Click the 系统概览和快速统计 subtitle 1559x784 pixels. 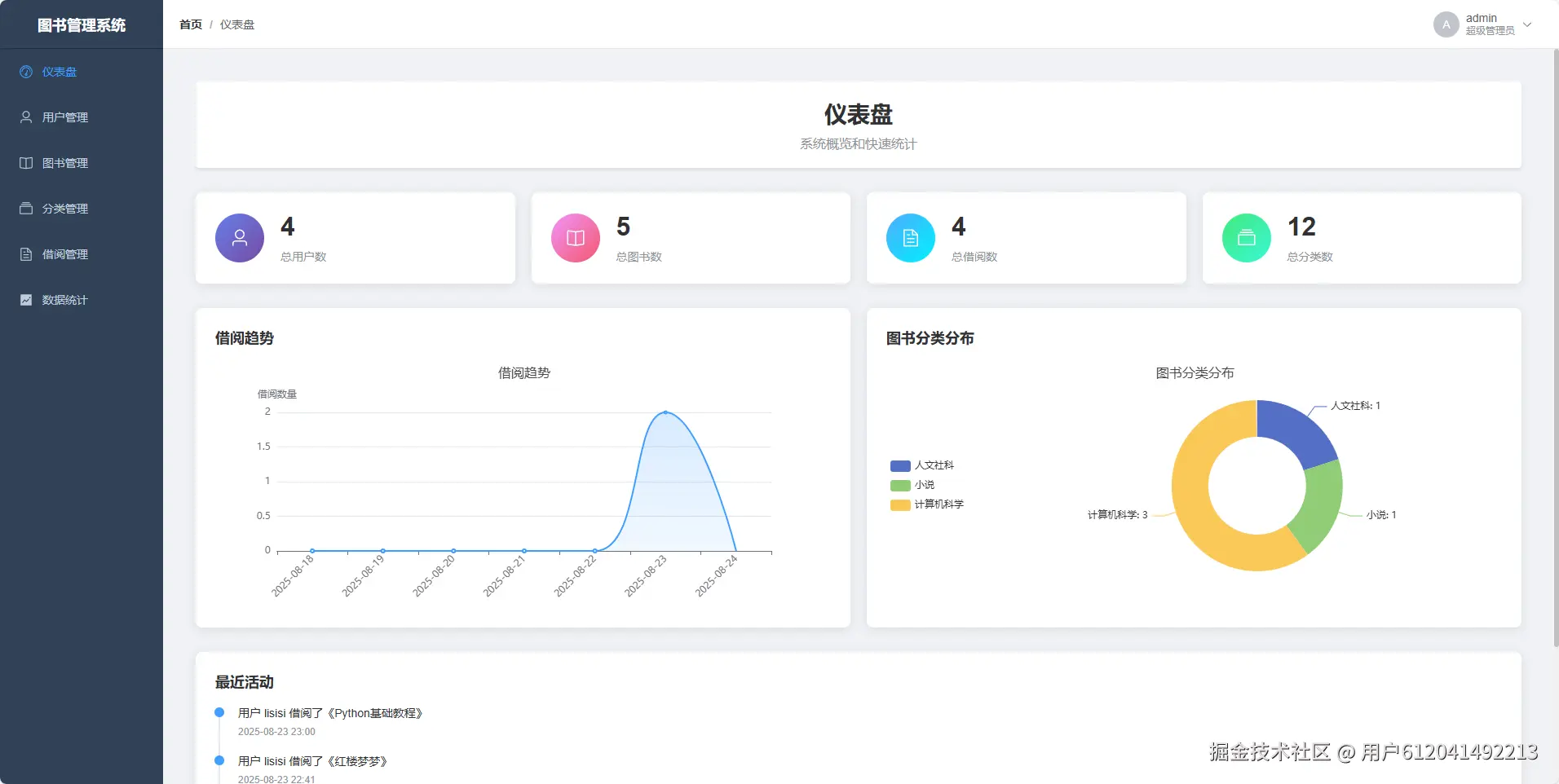pyautogui.click(x=859, y=144)
